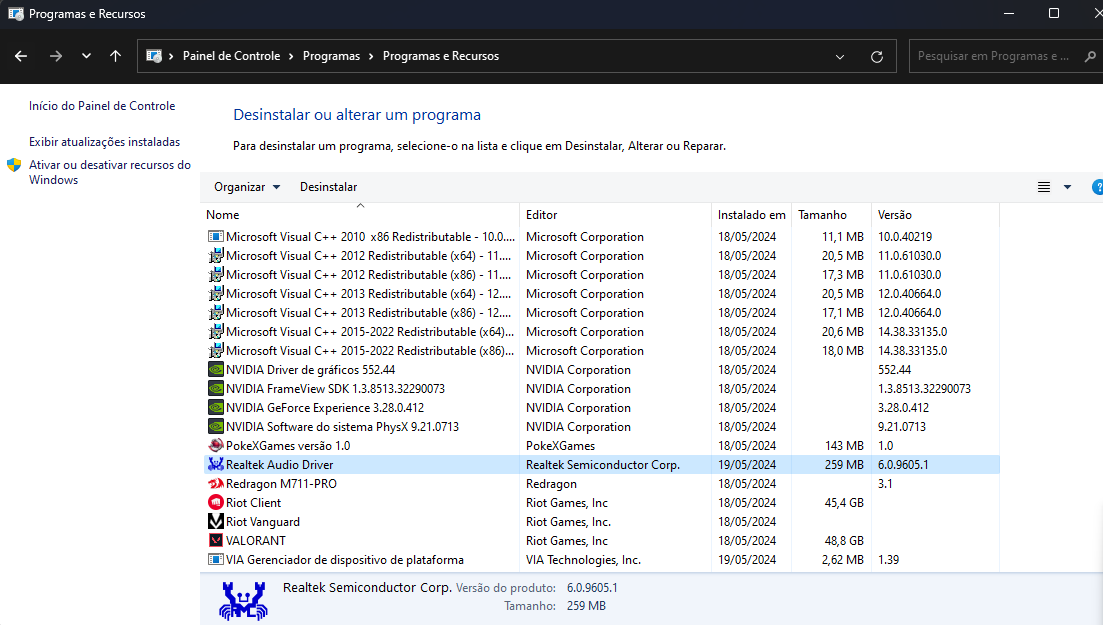The image size is (1103, 625).
Task: Click large Realtek logo in details pane
Action: coord(243,600)
